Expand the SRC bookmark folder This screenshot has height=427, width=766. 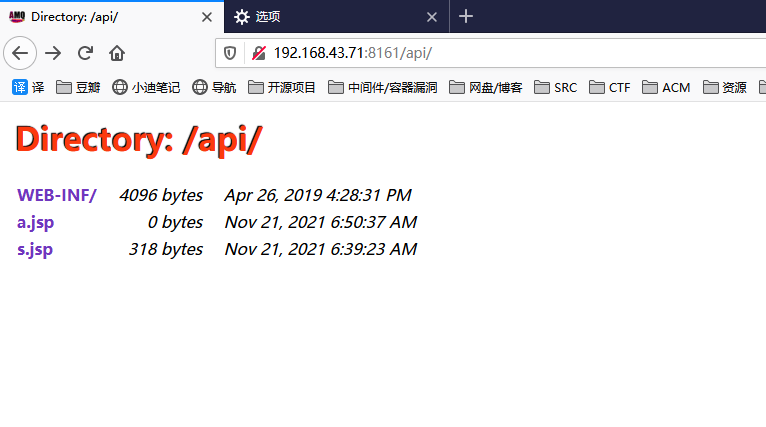[x=555, y=87]
